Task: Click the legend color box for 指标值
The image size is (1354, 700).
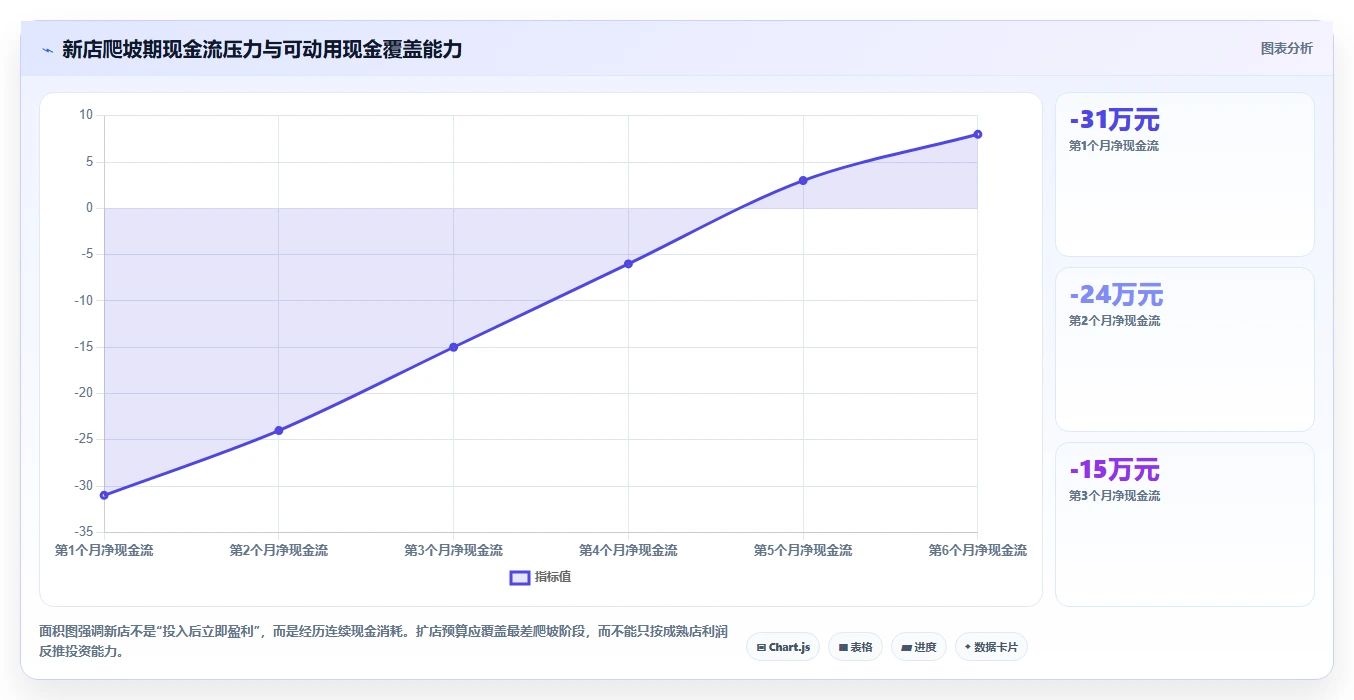Action: coord(520,578)
